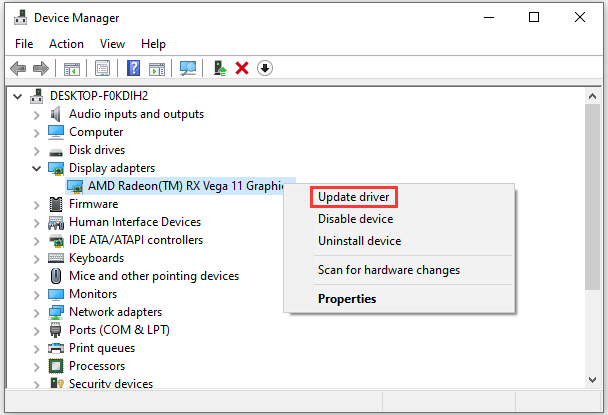The image size is (608, 415).
Task: Choose Update driver from context menu
Action: [354, 197]
